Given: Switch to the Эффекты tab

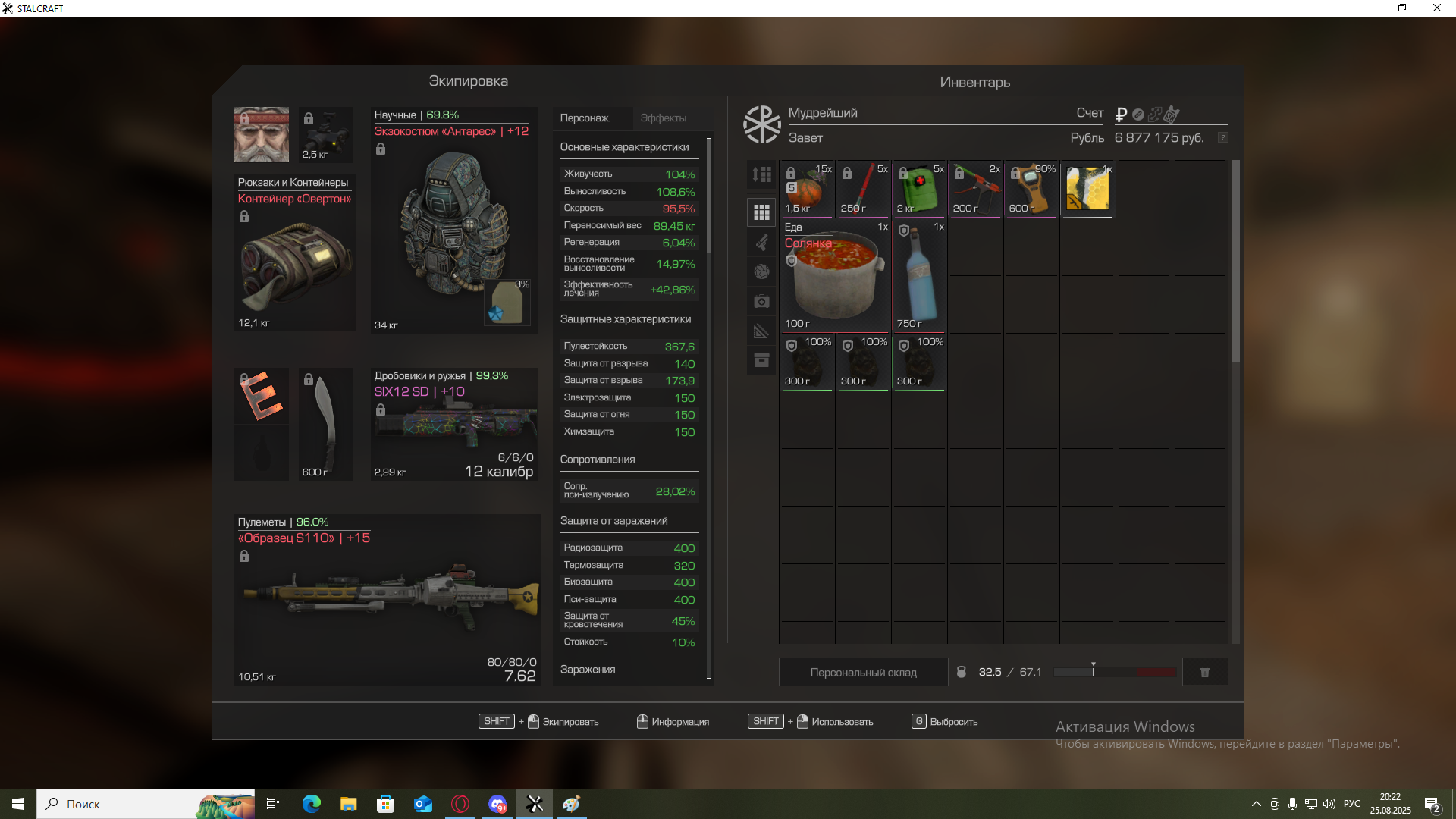Looking at the screenshot, I should point(663,118).
